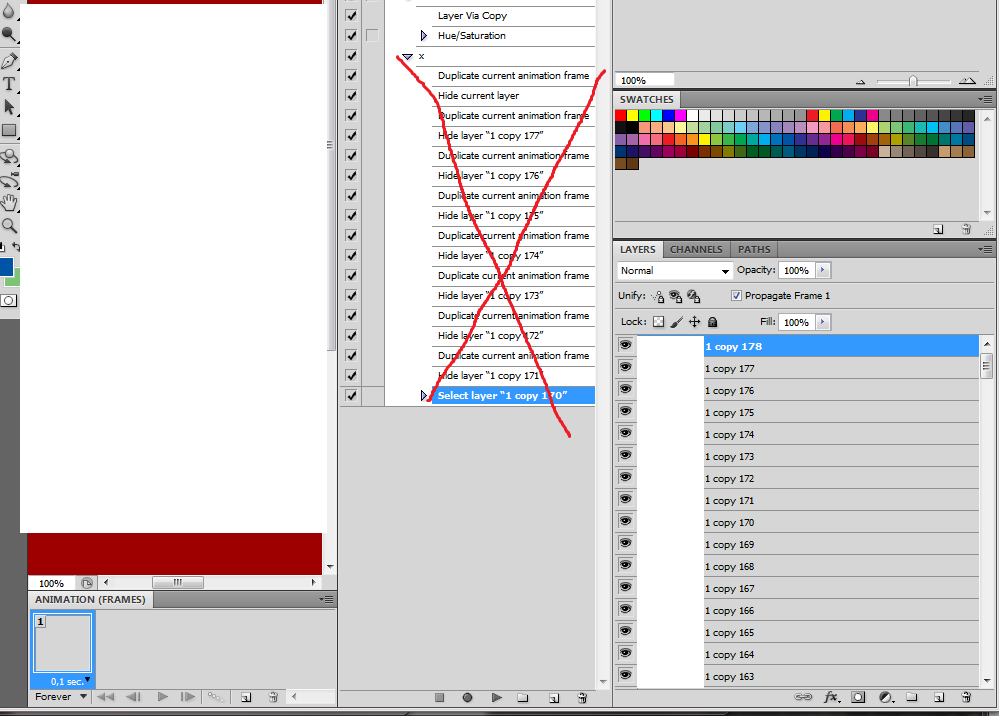
Task: Pick the red swatch in Swatches panel
Action: pos(621,115)
